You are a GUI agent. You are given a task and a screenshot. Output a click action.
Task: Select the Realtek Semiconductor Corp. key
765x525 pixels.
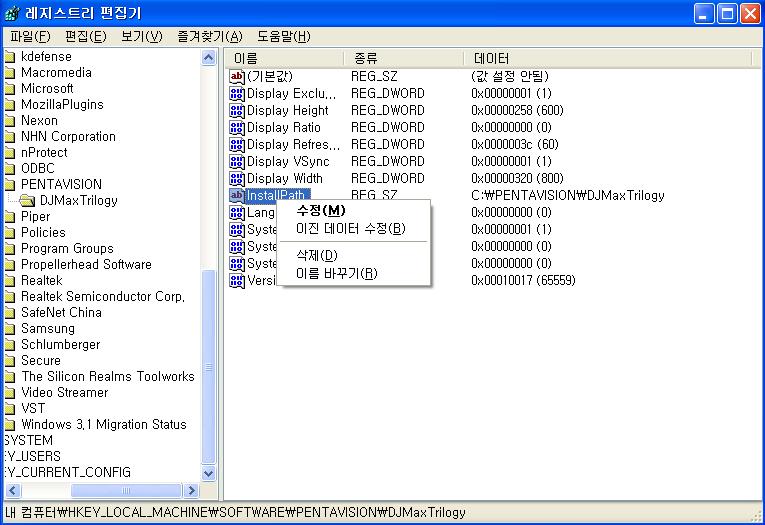coord(103,297)
